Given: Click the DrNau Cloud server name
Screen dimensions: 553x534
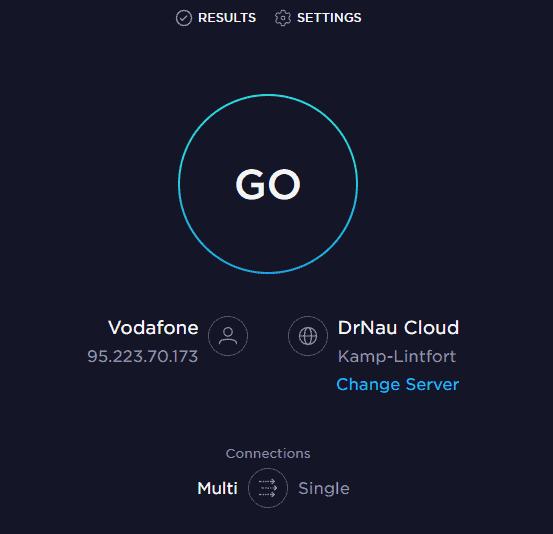Looking at the screenshot, I should 399,328.
